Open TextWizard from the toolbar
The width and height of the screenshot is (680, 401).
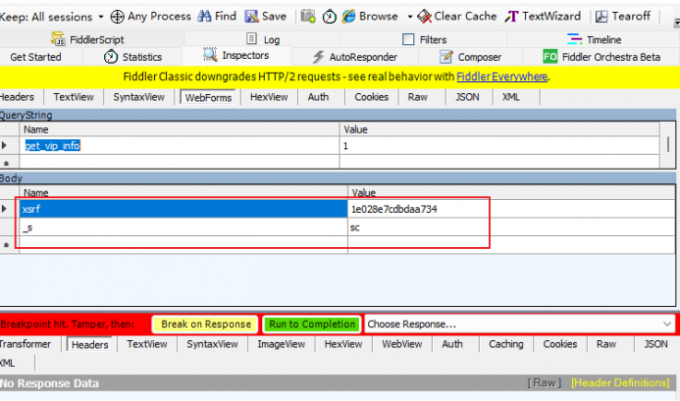[x=543, y=16]
